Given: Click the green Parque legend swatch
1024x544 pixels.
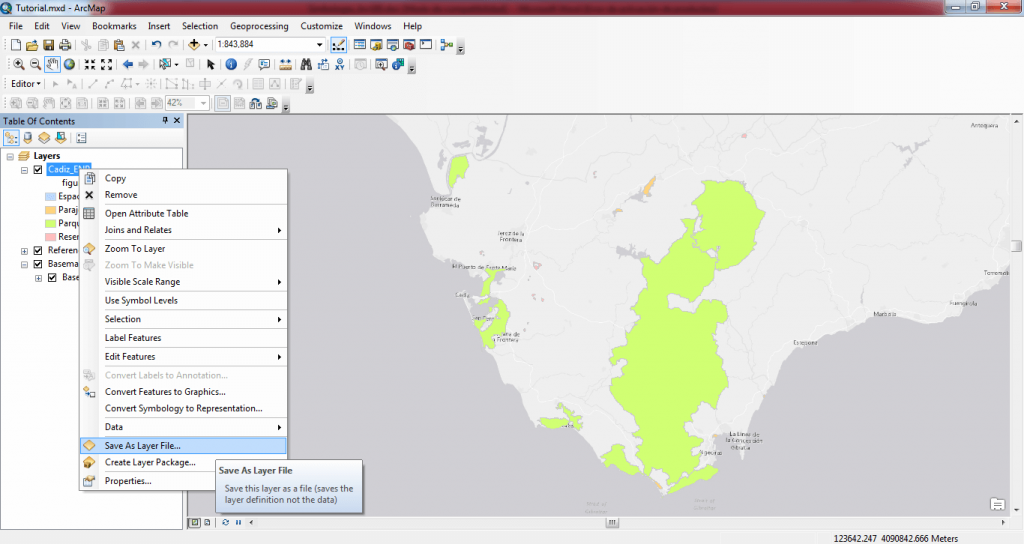Looking at the screenshot, I should [51, 224].
